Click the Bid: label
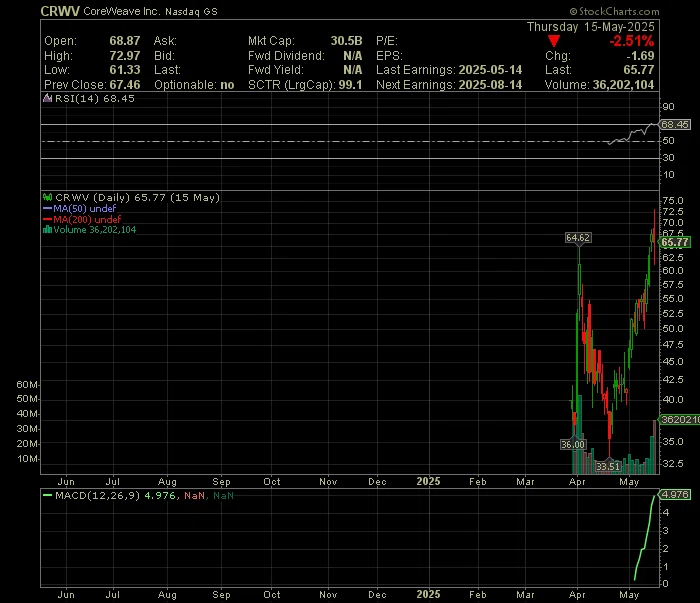The width and height of the screenshot is (700, 603). click(164, 56)
